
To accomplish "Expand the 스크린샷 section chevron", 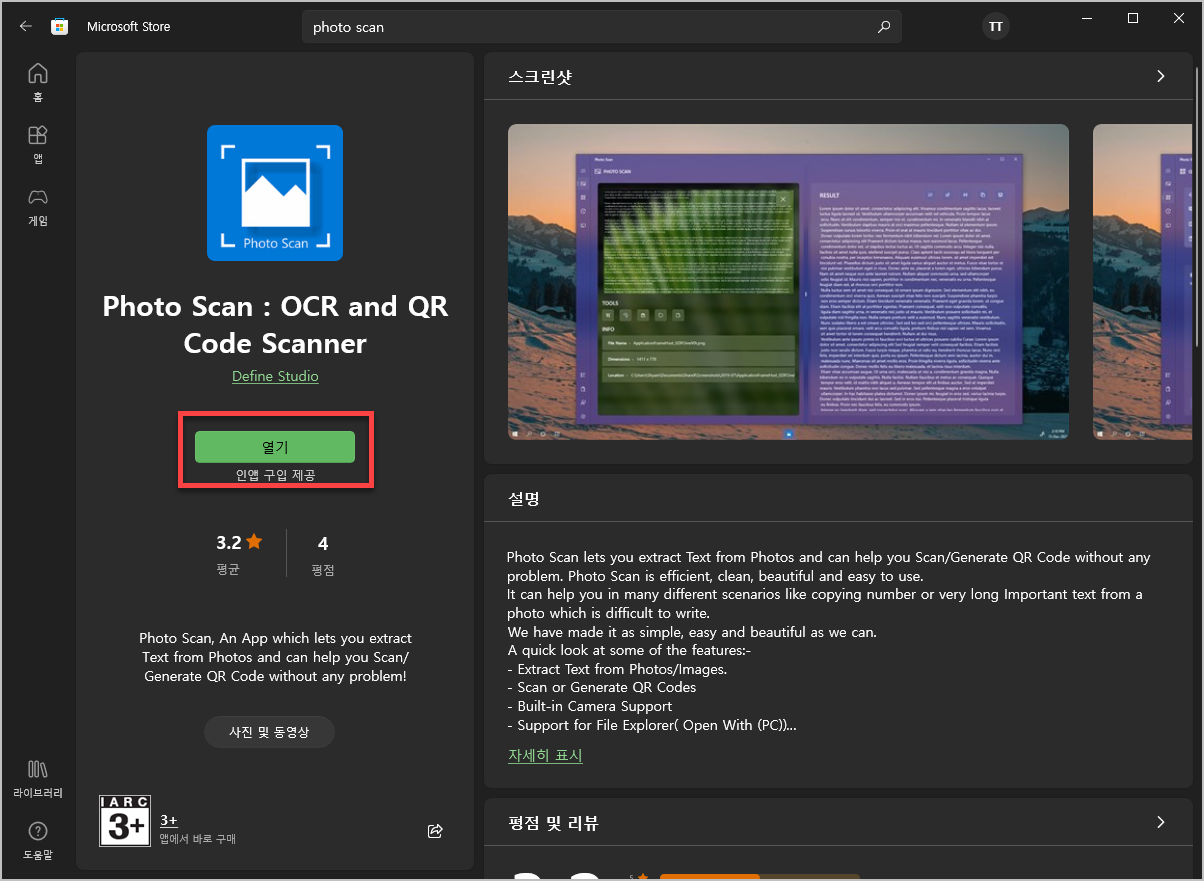I will coord(1161,76).
